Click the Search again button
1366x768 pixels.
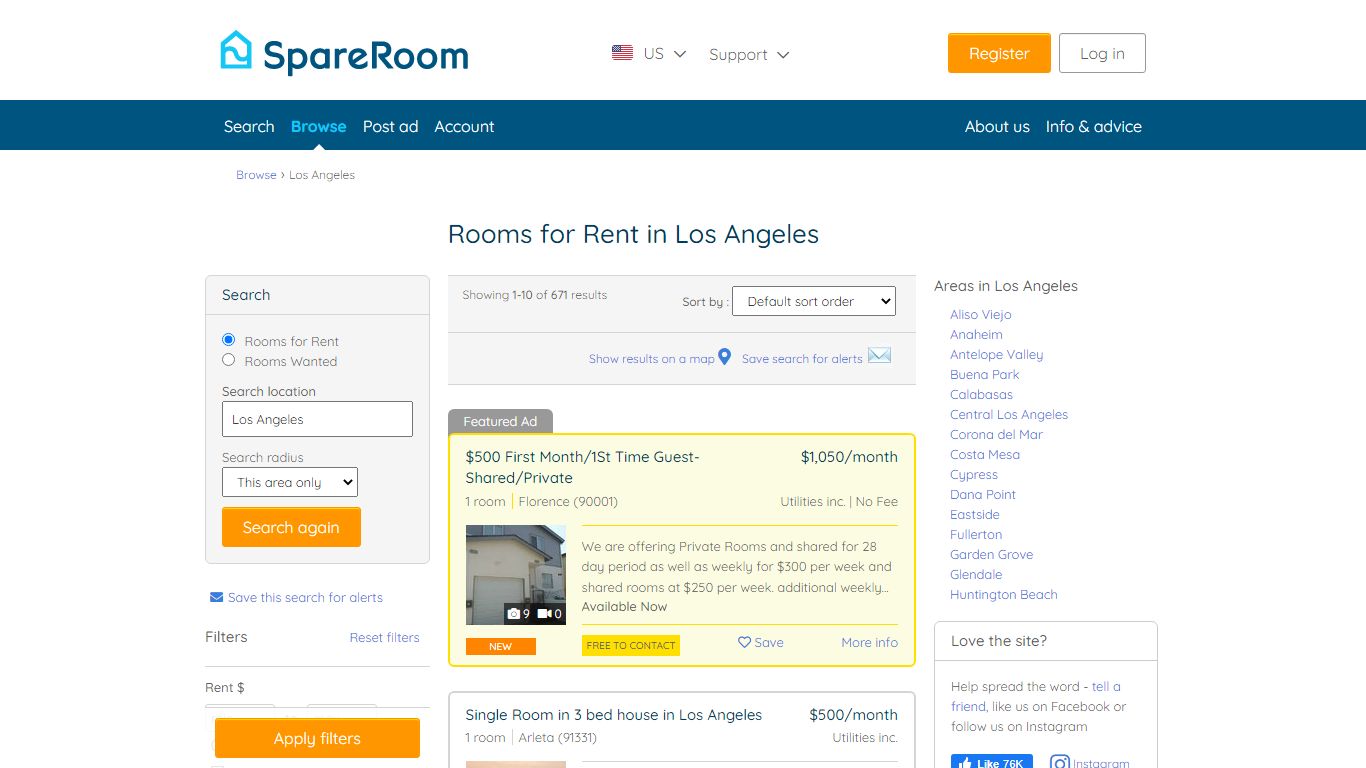tap(291, 527)
